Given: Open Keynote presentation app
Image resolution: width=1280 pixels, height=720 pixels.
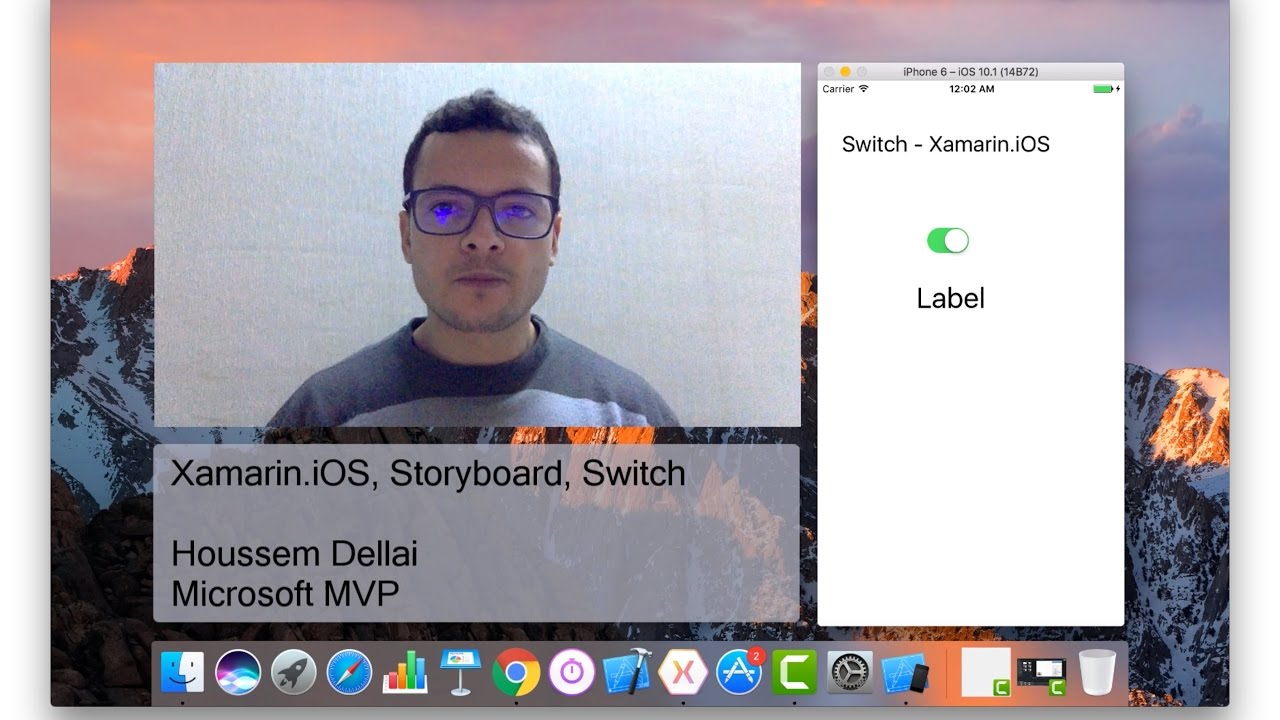Looking at the screenshot, I should pos(460,672).
